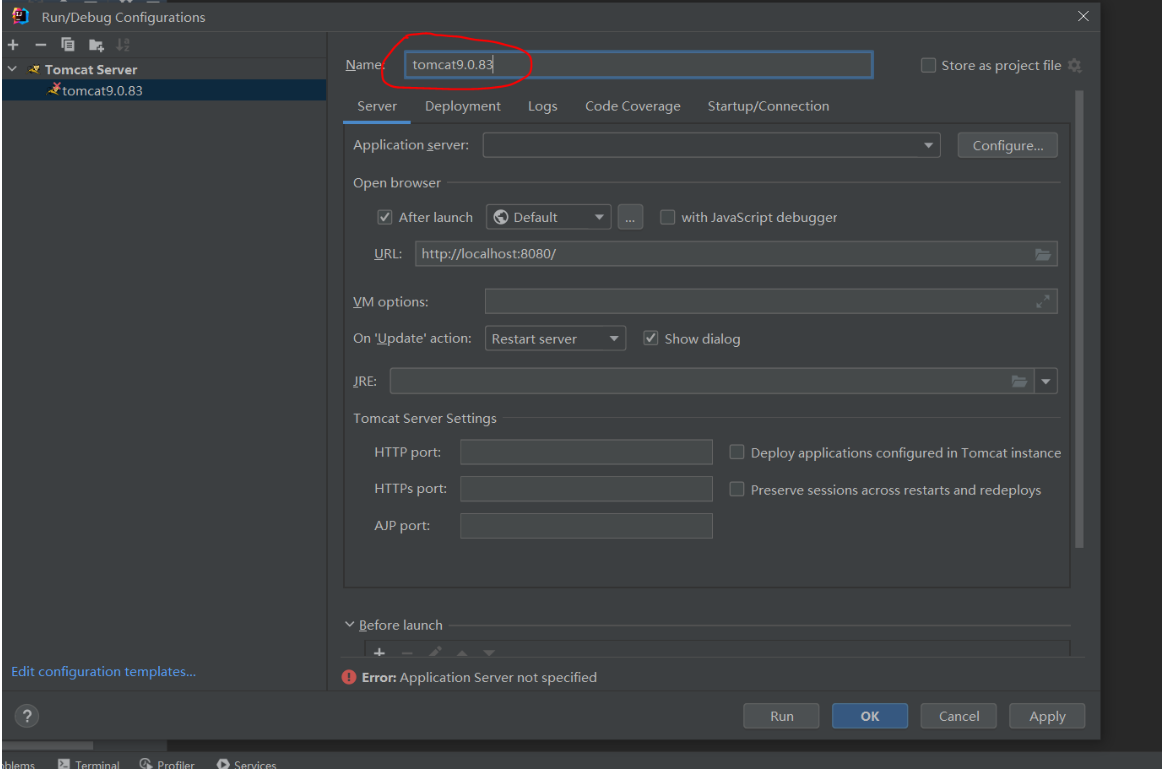This screenshot has width=1174, height=775.
Task: Select the Tomcat Server tree label
Action: click(91, 70)
